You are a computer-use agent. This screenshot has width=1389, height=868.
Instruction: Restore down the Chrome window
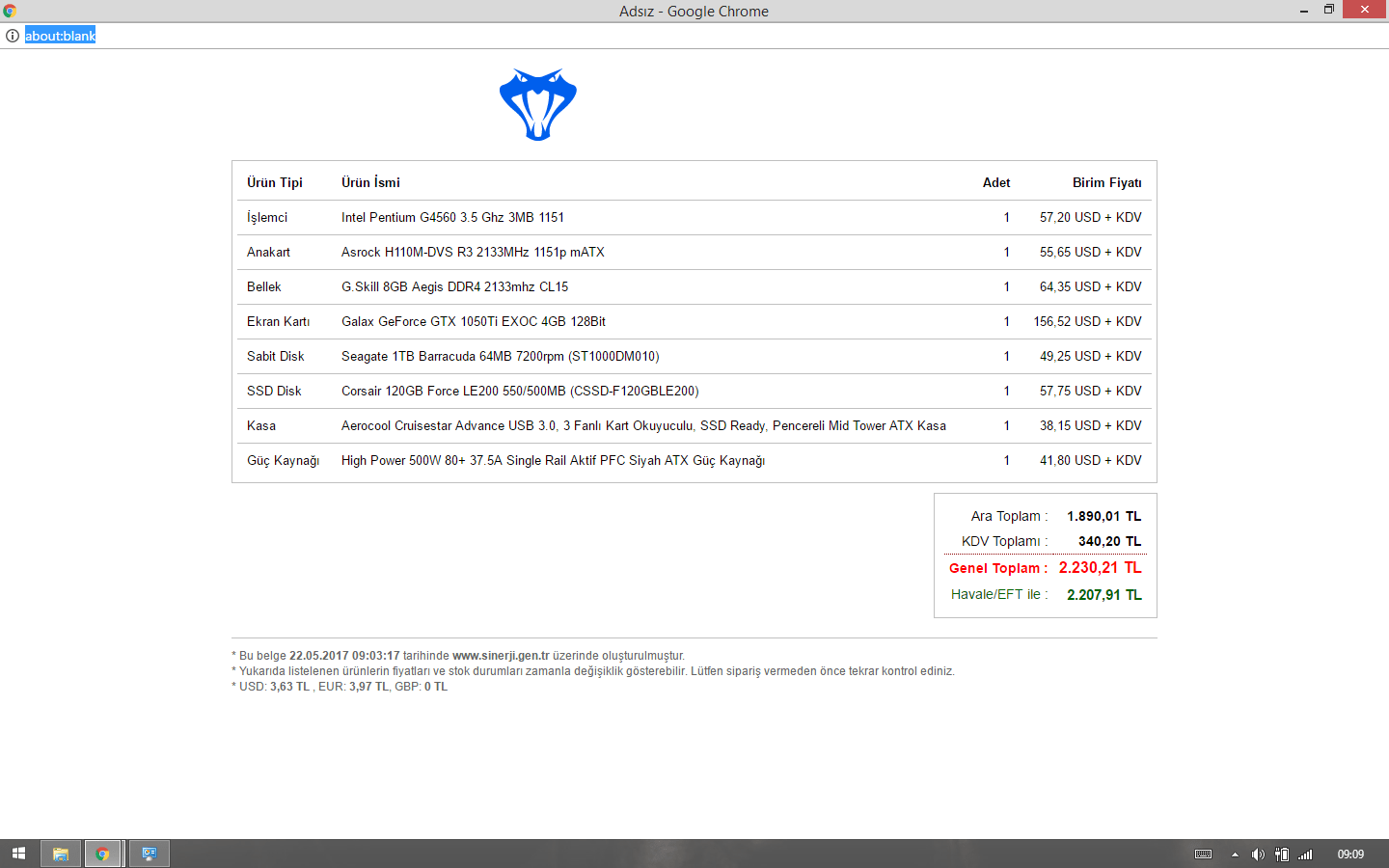1328,10
